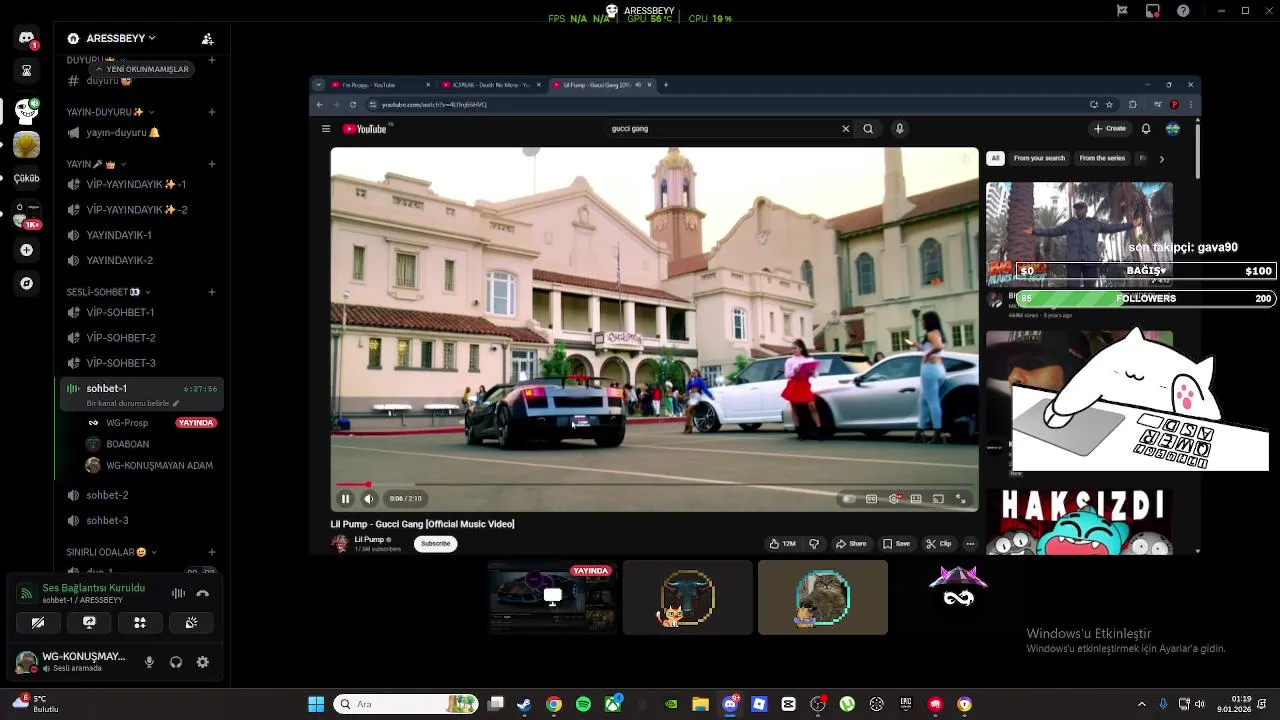Open voice connection signal details icon
Image resolution: width=1280 pixels, height=720 pixels.
27,593
